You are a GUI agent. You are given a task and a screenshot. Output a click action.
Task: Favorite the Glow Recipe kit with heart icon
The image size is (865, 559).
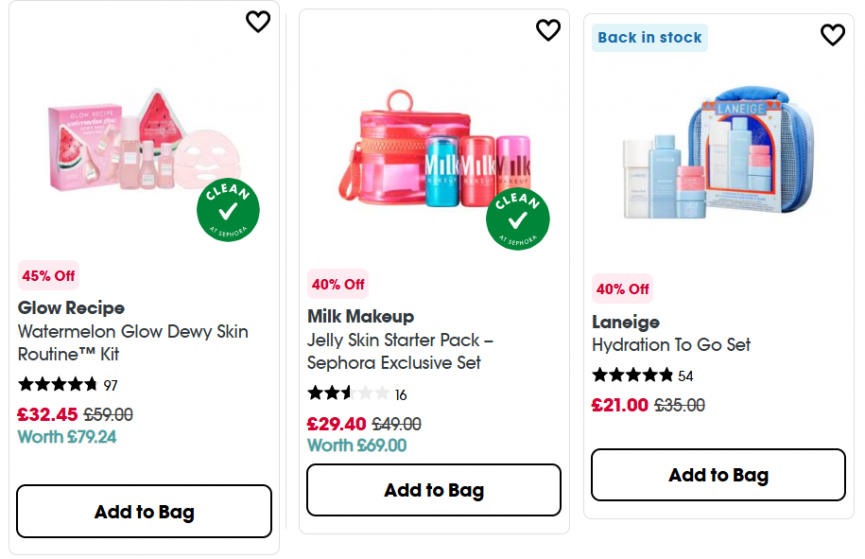click(258, 21)
